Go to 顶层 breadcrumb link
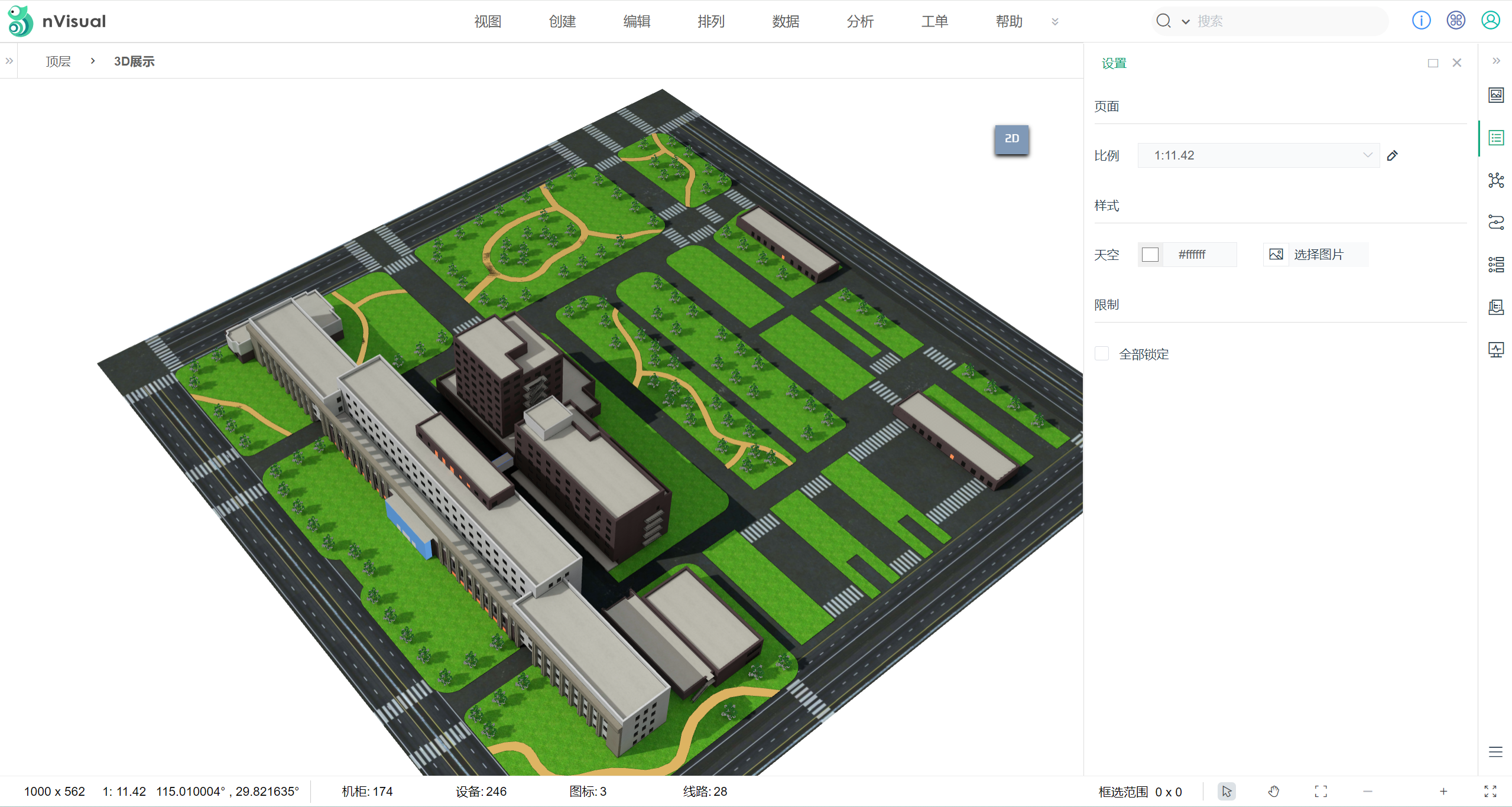Image resolution: width=1512 pixels, height=807 pixels. pos(58,61)
